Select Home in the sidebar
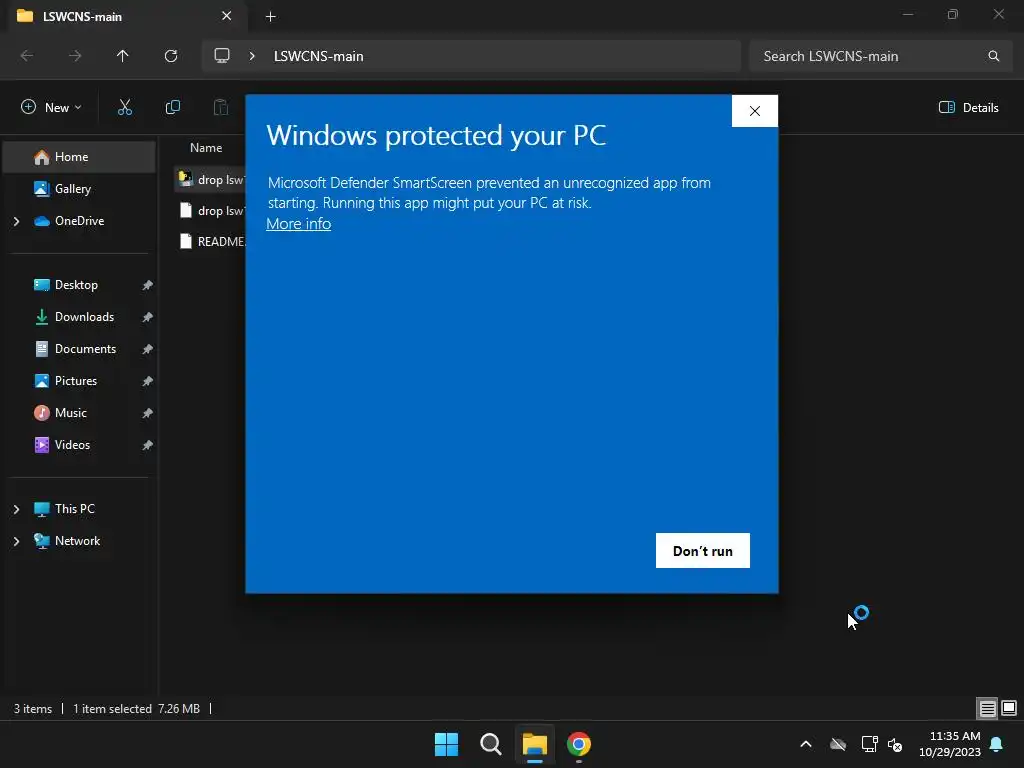Screen dimensions: 1024x768 tap(79, 157)
